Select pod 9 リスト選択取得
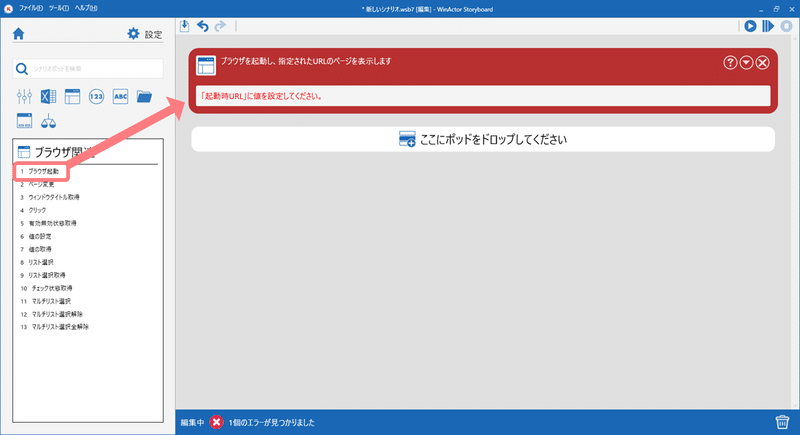Image resolution: width=800 pixels, height=435 pixels. [x=43, y=275]
